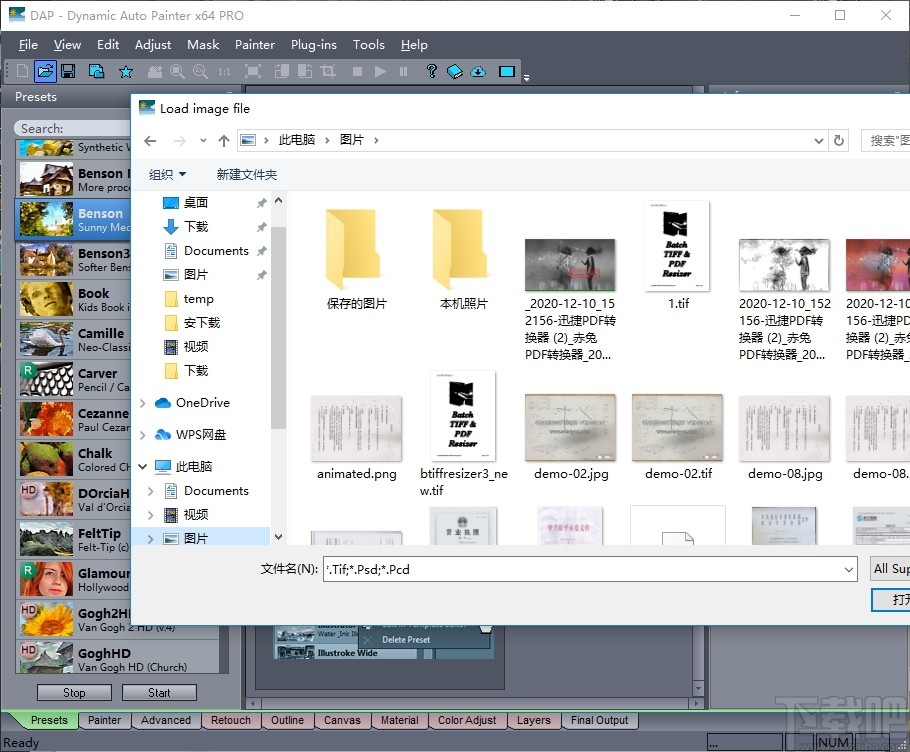The height and width of the screenshot is (752, 910).
Task: Open the Painter menu
Action: click(x=255, y=44)
